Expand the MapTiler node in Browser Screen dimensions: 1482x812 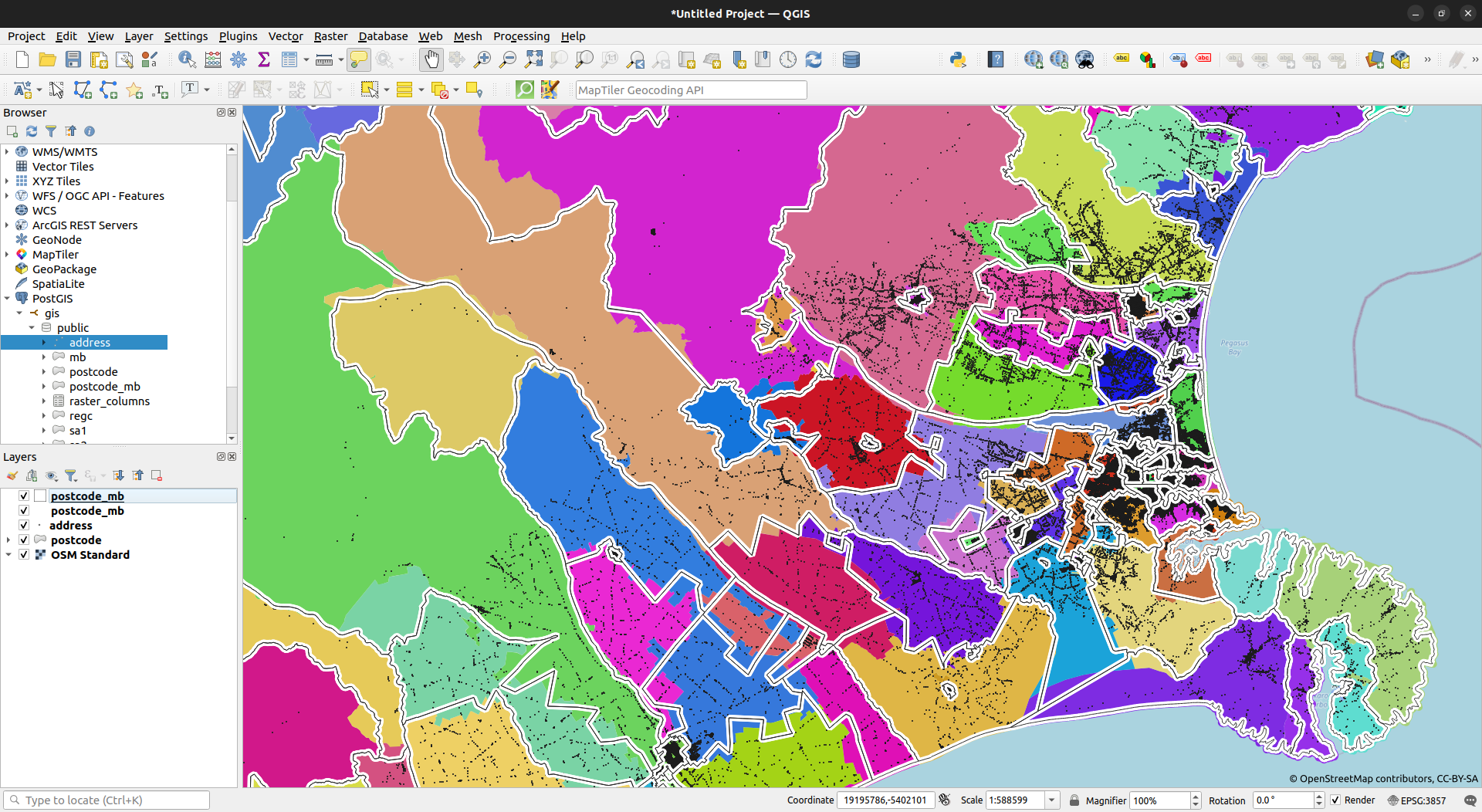[7, 255]
